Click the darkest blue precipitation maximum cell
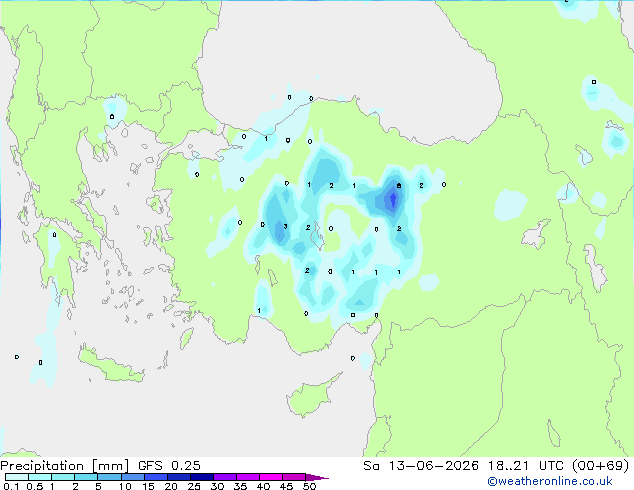This screenshot has height=490, width=634. click(x=393, y=200)
